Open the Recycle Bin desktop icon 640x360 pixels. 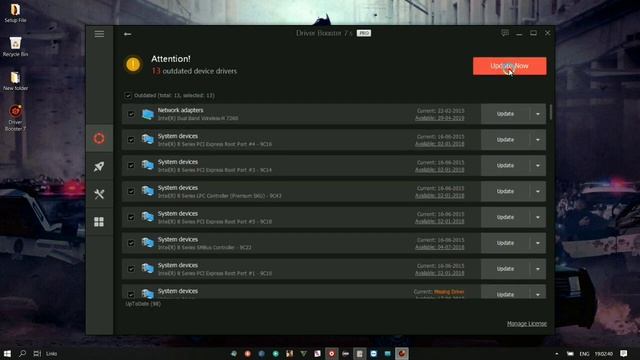[x=16, y=47]
